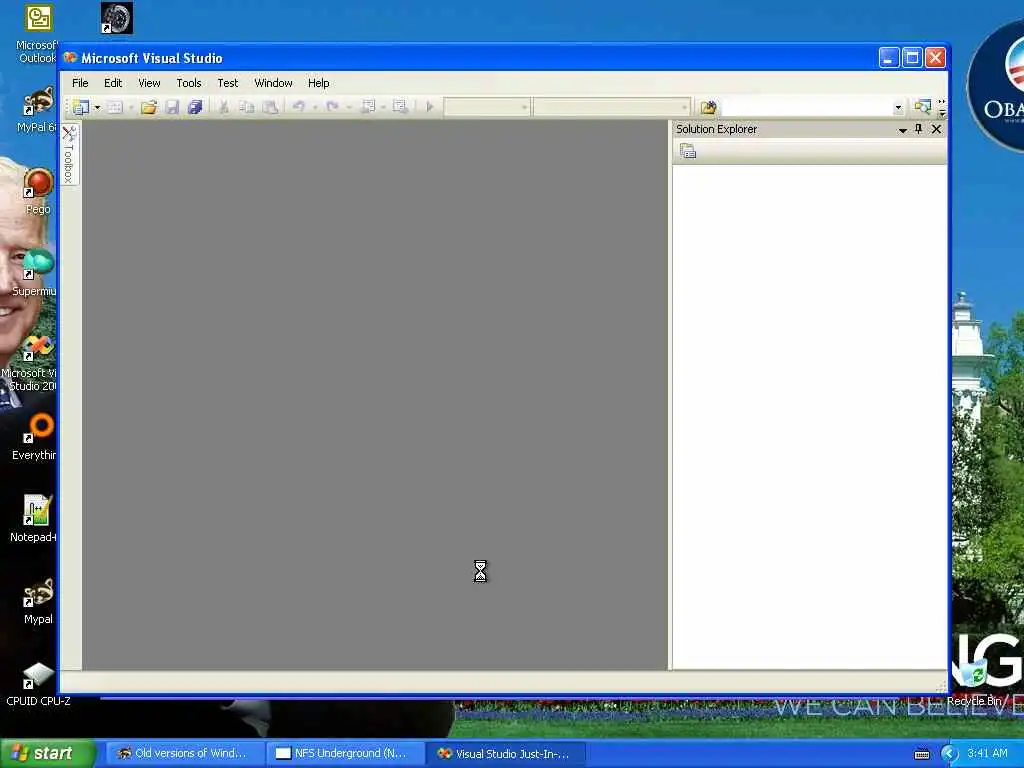Open the New Project dropdown arrow
This screenshot has height=768, width=1024.
click(97, 107)
